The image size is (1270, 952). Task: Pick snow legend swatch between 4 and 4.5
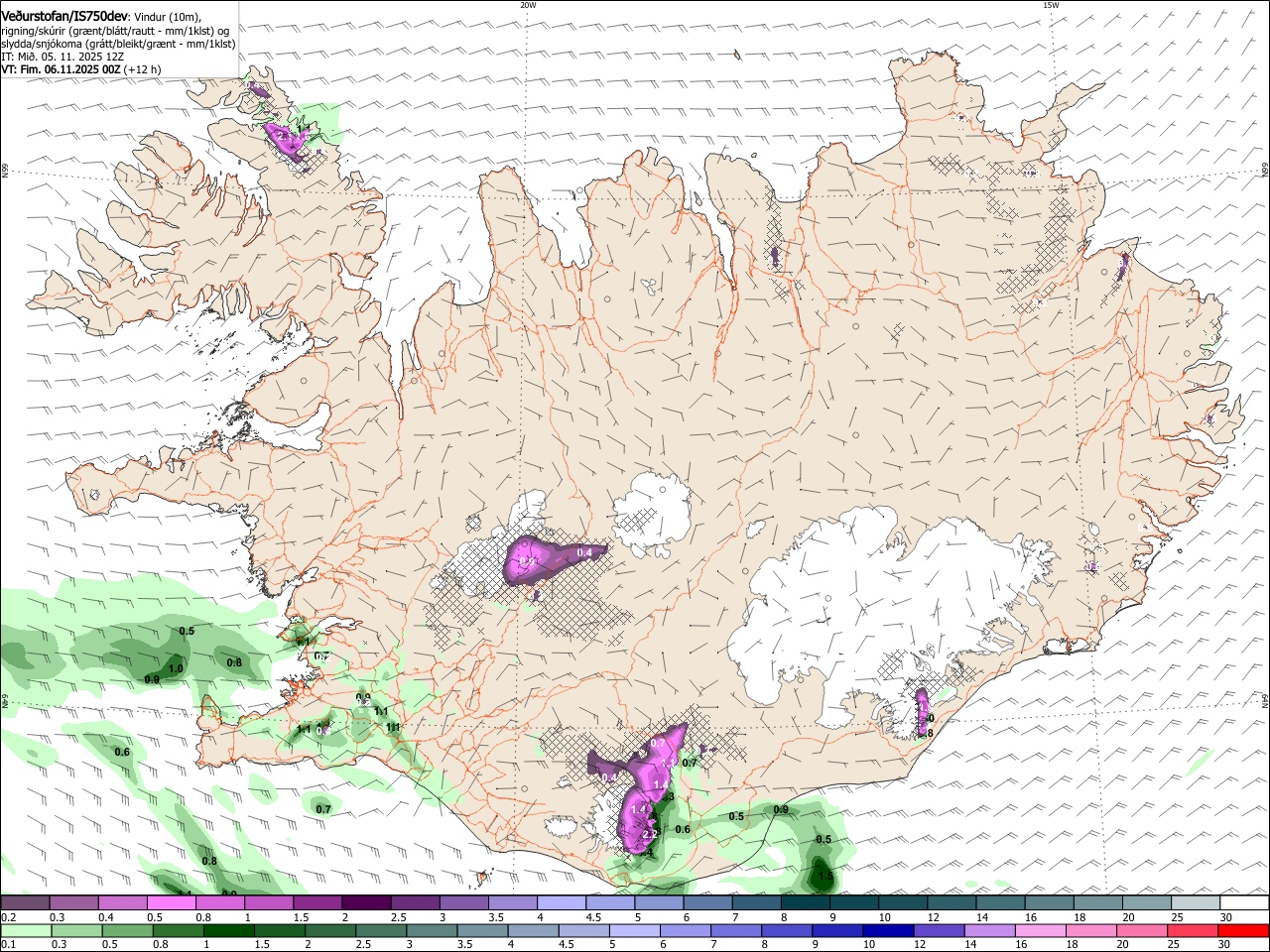562,902
